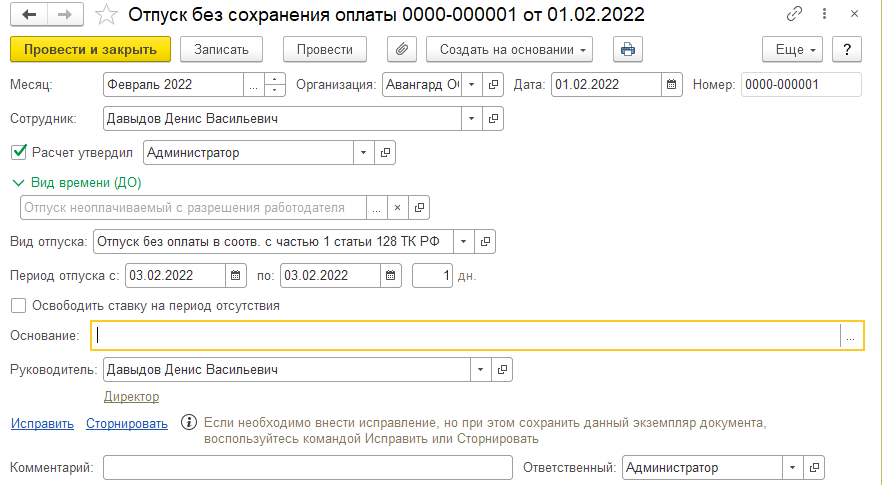Screen dimensions: 882x485
Task: Click into the Комментарий text field
Action: [x=306, y=468]
